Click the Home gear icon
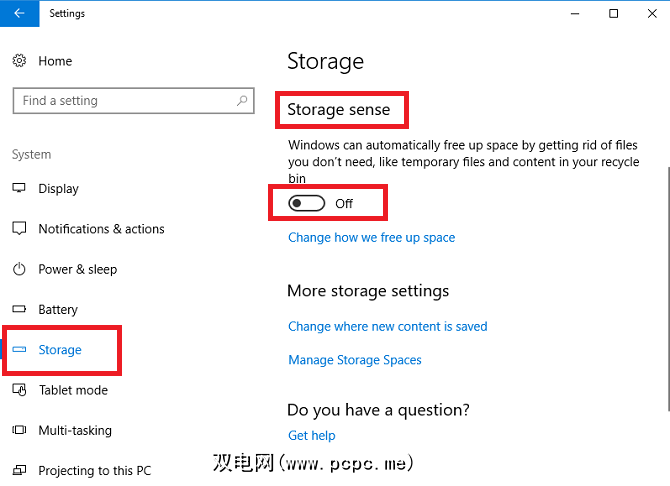The height and width of the screenshot is (486, 670). click(x=19, y=61)
